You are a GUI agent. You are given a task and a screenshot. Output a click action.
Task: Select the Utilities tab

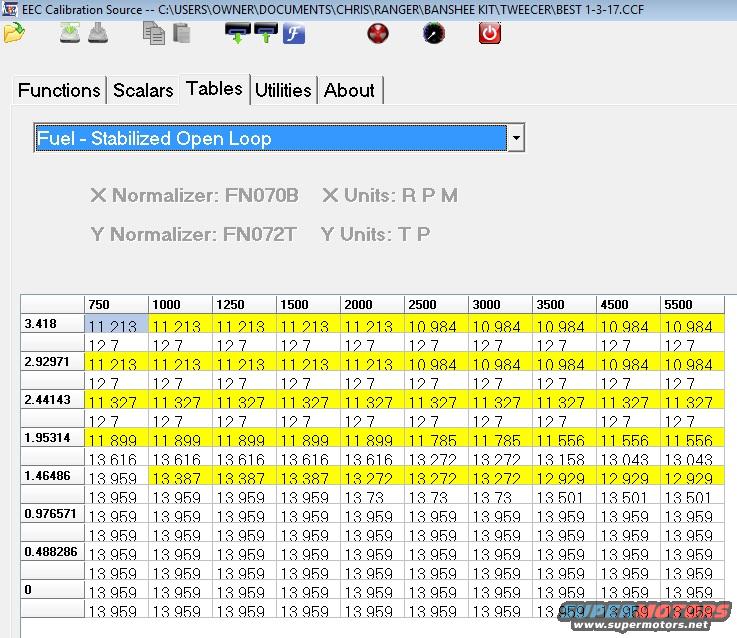pyautogui.click(x=283, y=90)
